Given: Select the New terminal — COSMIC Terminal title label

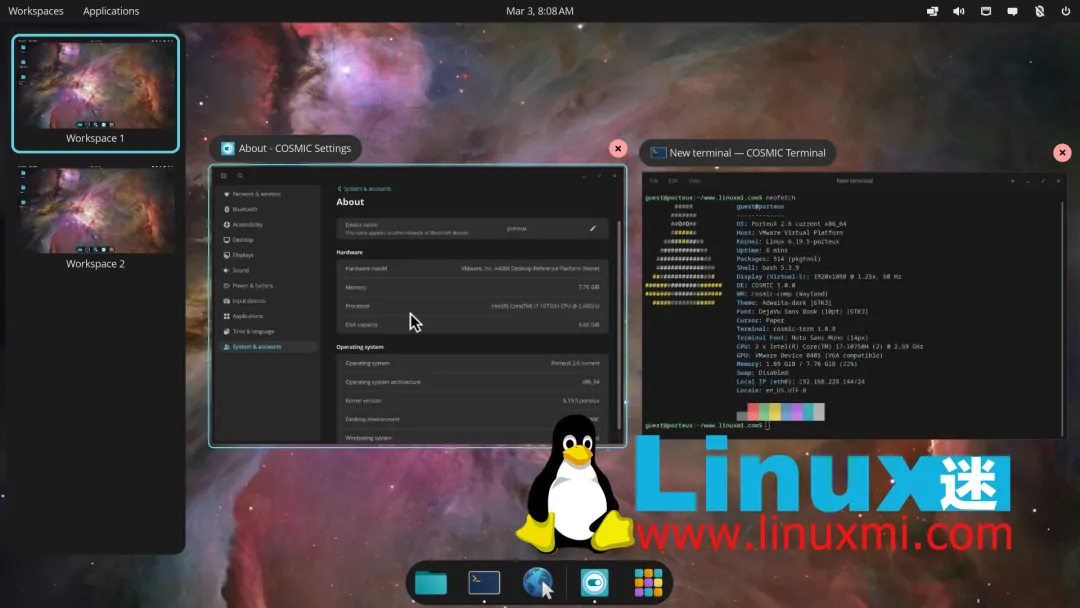Looking at the screenshot, I should click(x=738, y=153).
